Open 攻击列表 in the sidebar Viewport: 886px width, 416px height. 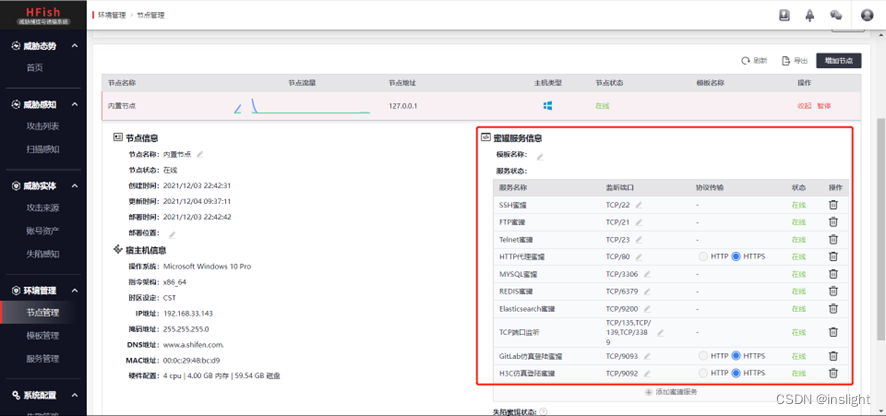pos(43,126)
